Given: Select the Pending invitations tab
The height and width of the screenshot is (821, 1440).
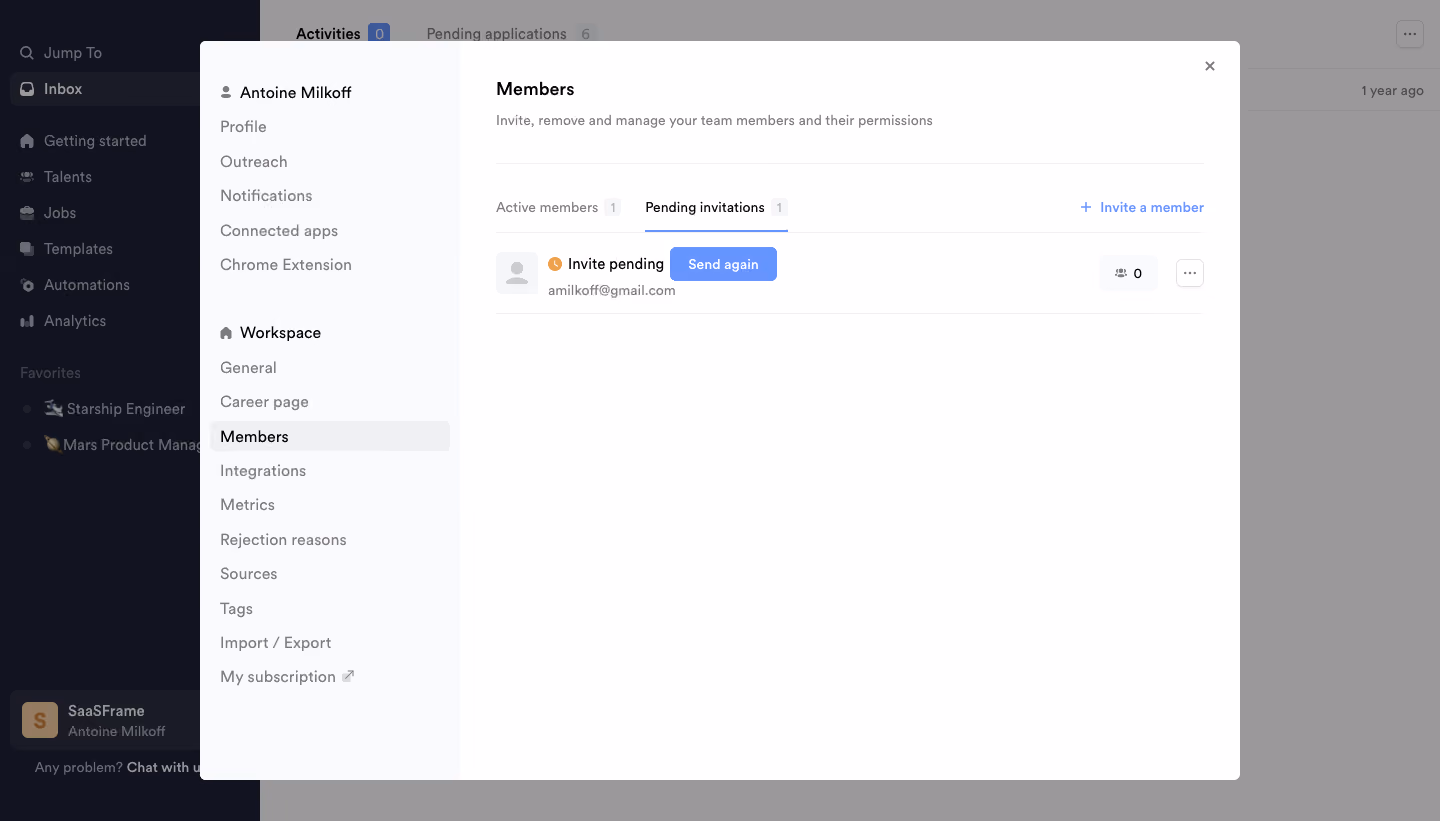Looking at the screenshot, I should point(716,208).
